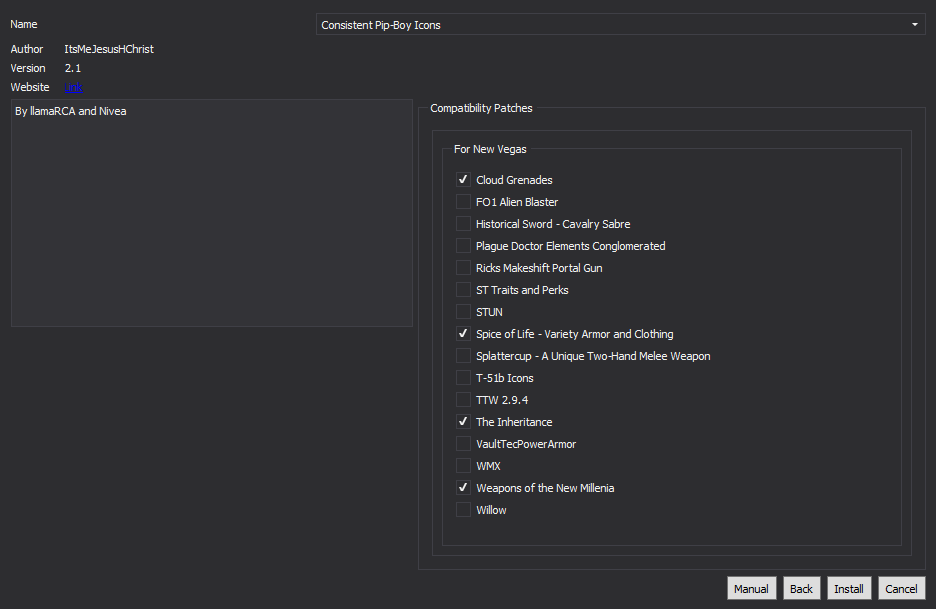The image size is (936, 609).
Task: Click the author name ItsMeJesusHChrist
Action: [109, 50]
